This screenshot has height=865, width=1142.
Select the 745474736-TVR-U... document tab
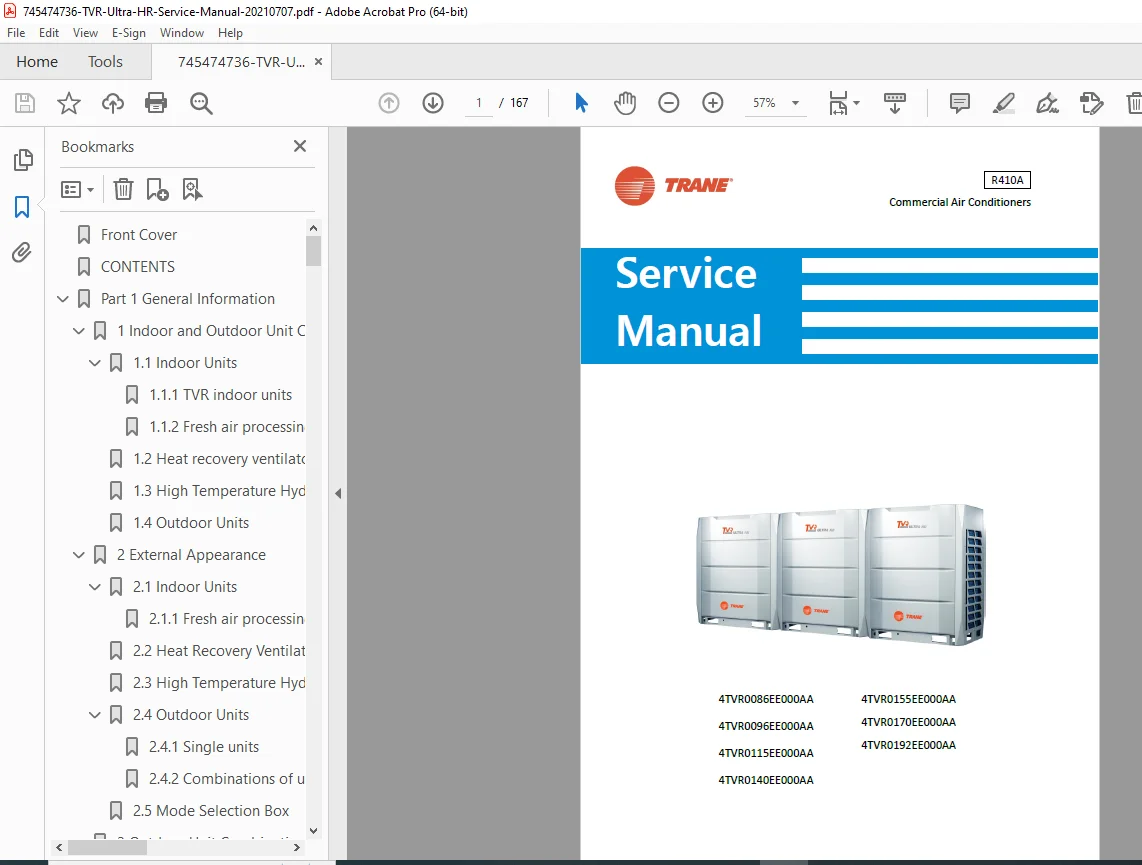pos(241,62)
